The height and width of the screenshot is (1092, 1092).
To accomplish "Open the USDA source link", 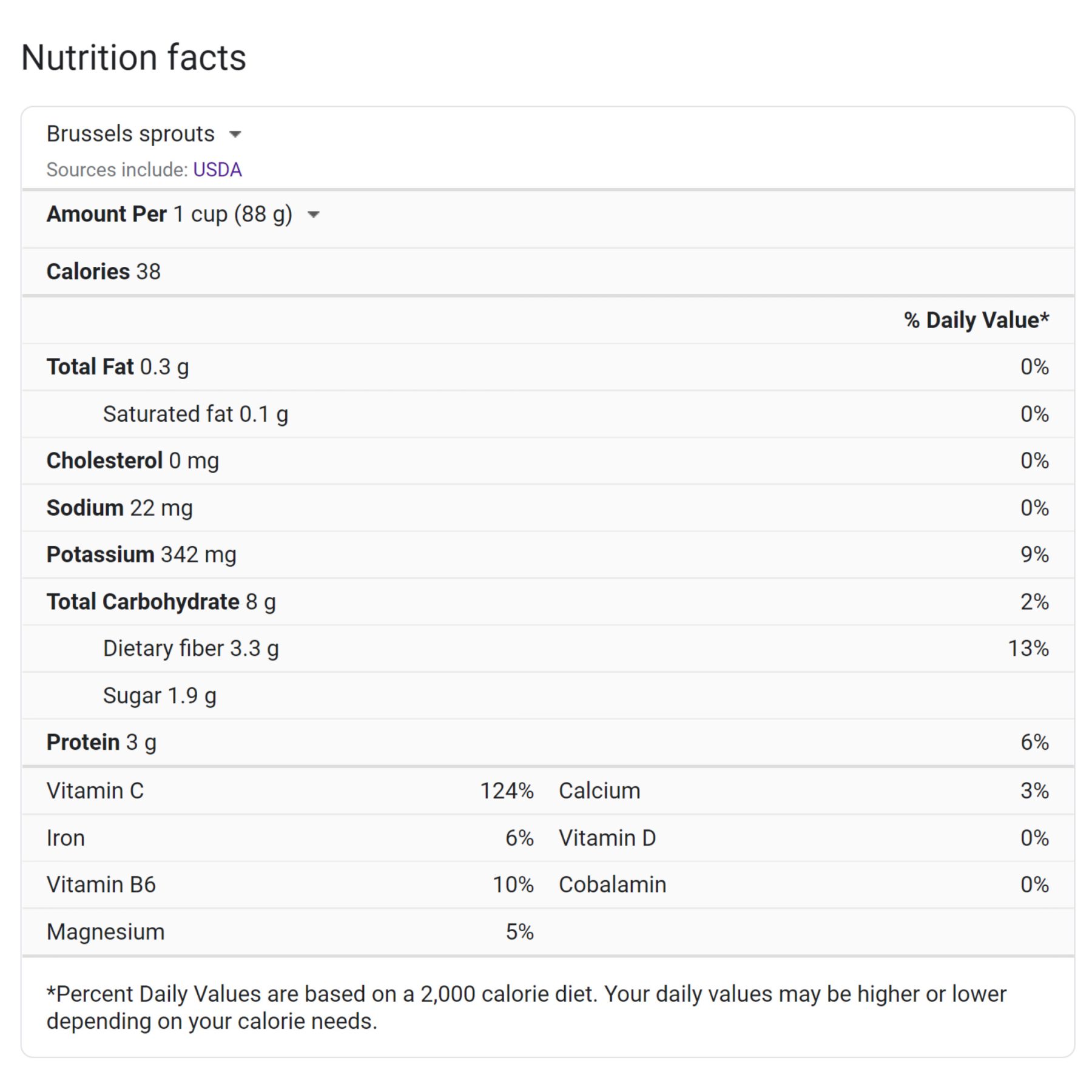I will click(217, 169).
